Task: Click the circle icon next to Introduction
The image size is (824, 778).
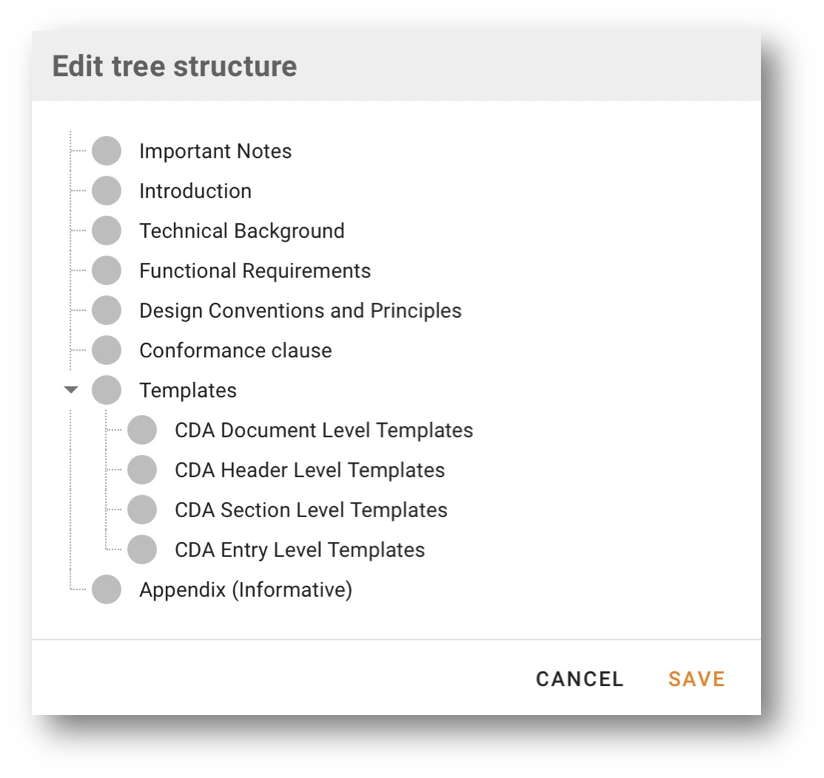Action: (x=107, y=191)
